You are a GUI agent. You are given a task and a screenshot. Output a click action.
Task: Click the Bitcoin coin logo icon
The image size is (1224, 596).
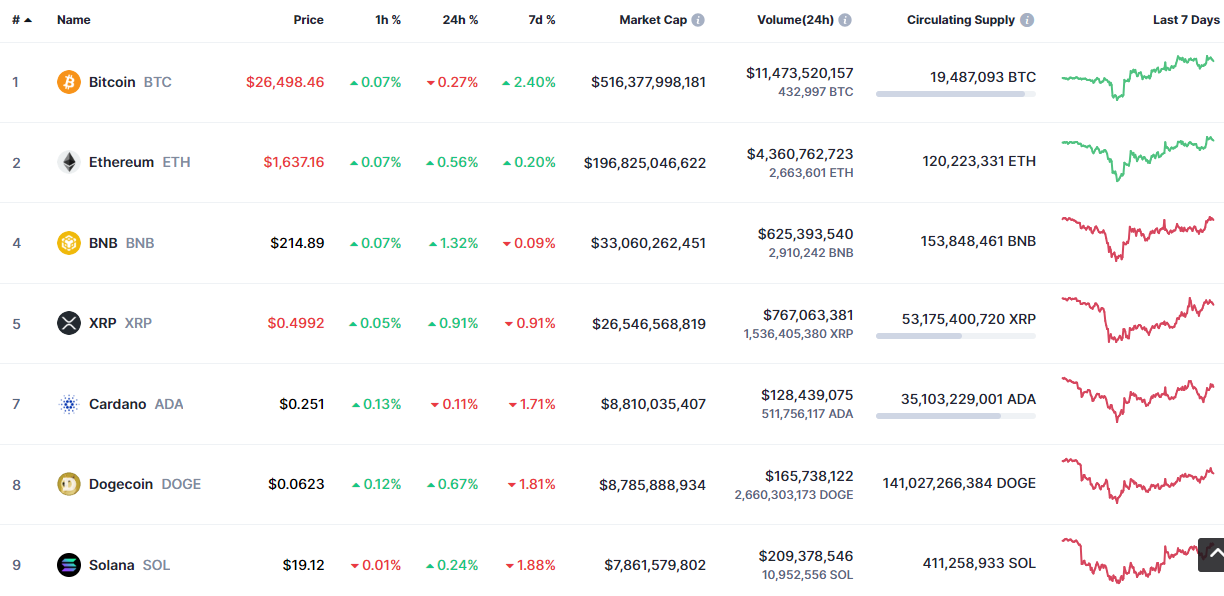pyautogui.click(x=69, y=82)
